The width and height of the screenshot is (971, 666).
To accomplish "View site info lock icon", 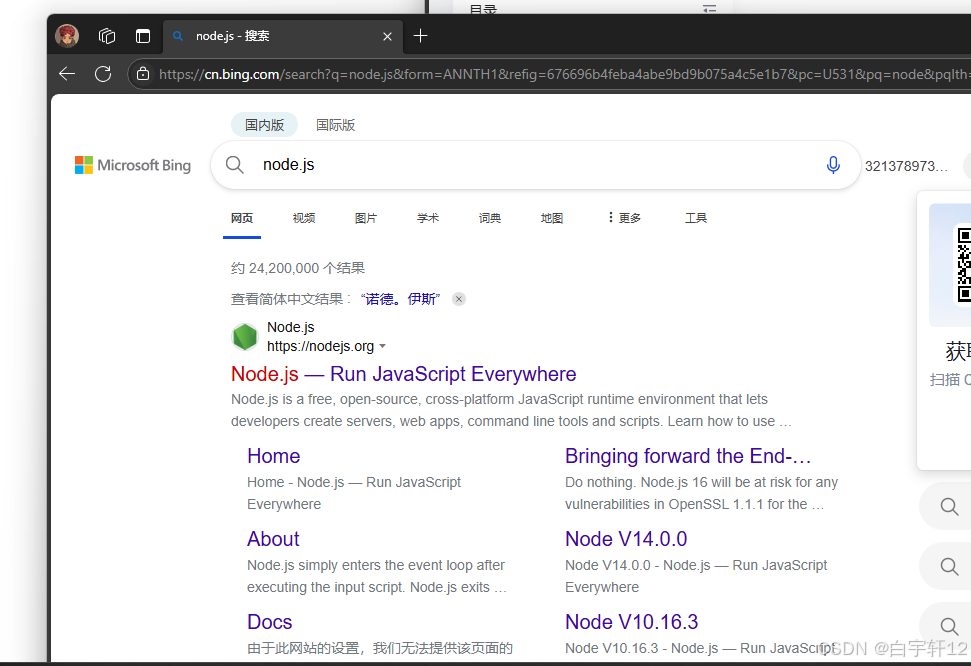I will pos(143,74).
